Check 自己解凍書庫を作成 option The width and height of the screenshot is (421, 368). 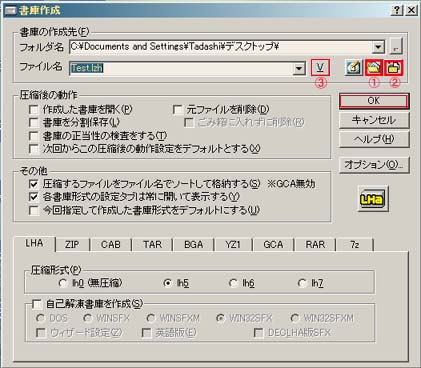[x=37, y=304]
